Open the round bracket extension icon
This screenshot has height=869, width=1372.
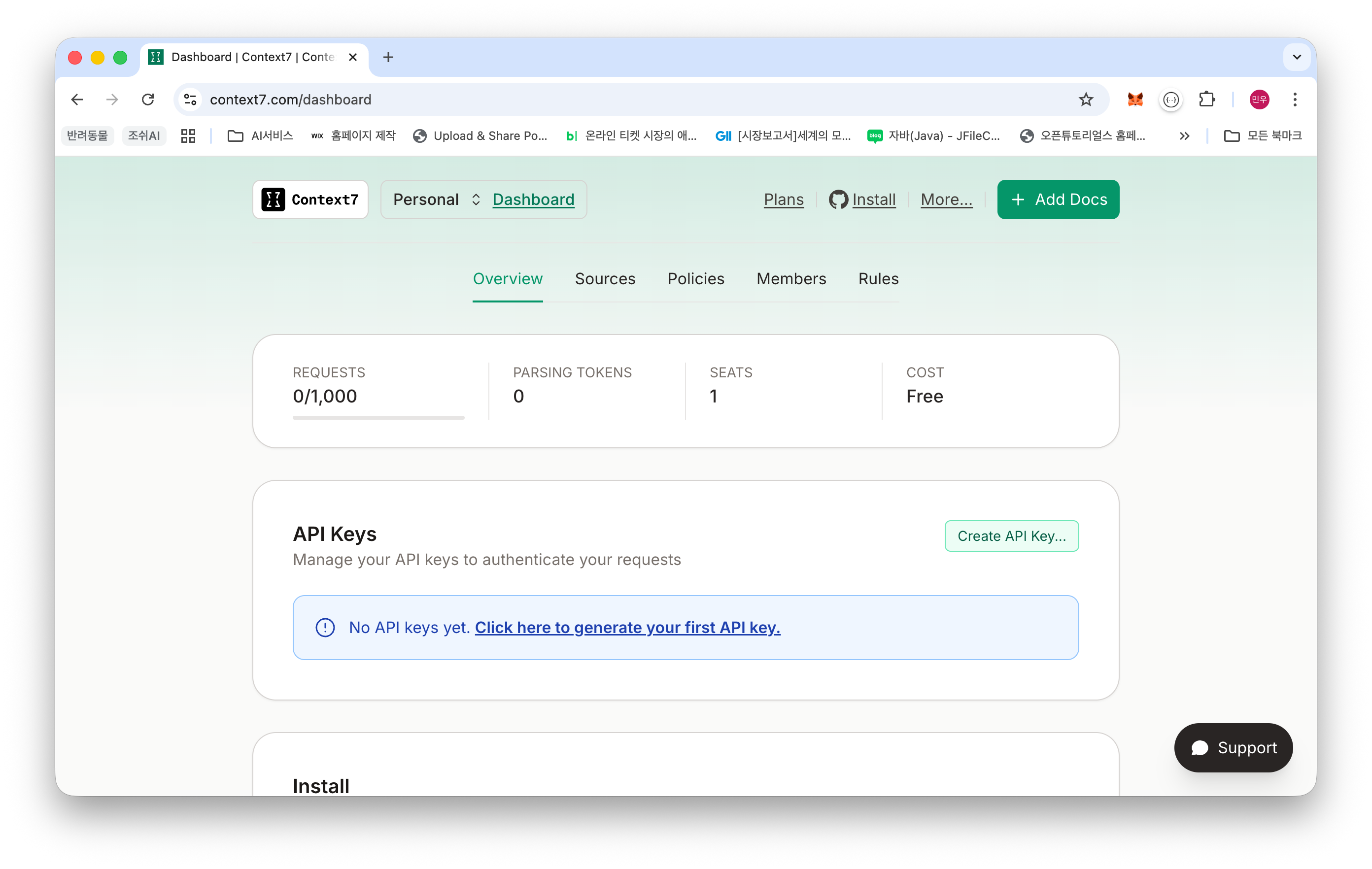click(x=1171, y=100)
